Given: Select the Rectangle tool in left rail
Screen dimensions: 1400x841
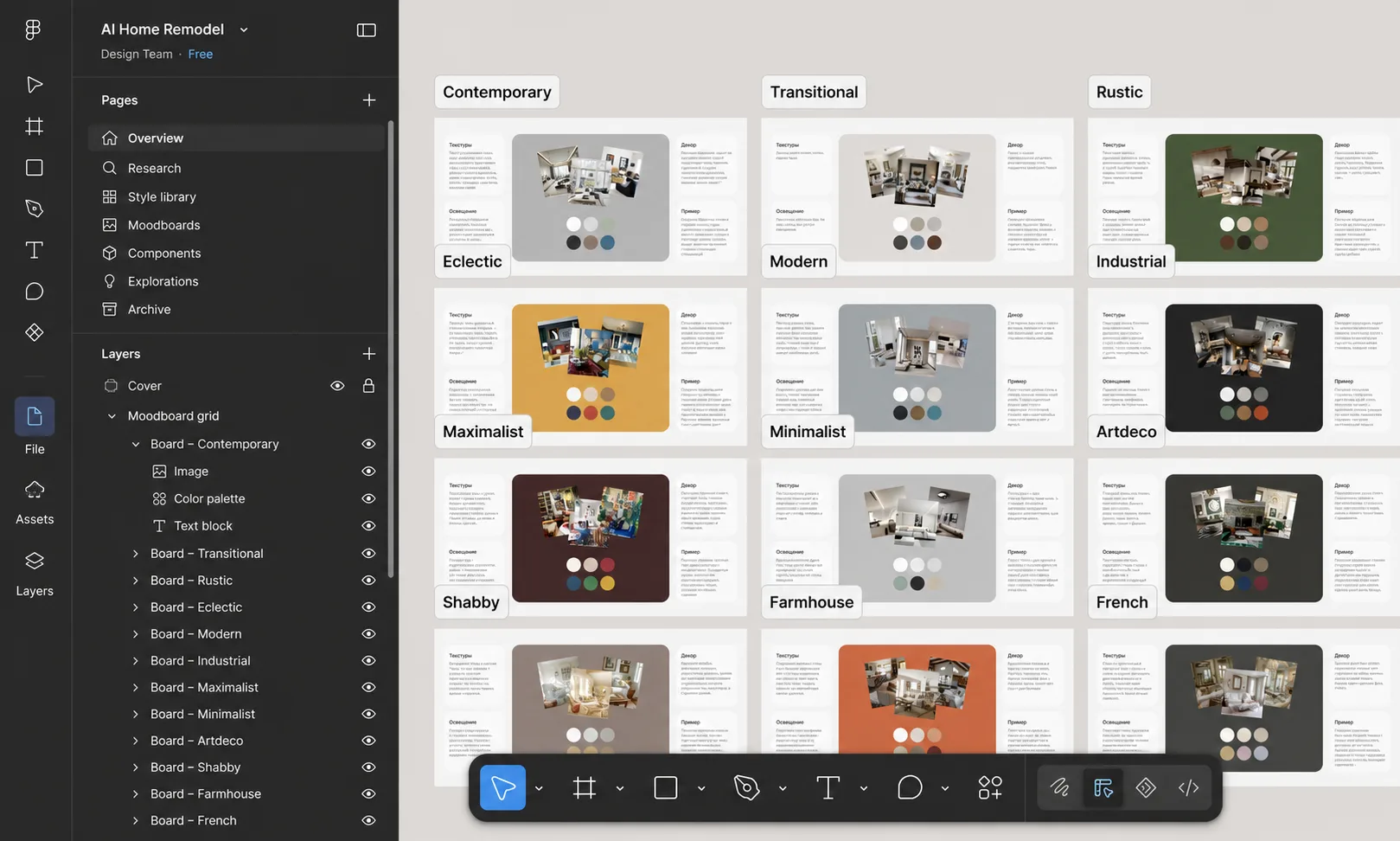Looking at the screenshot, I should pyautogui.click(x=34, y=168).
